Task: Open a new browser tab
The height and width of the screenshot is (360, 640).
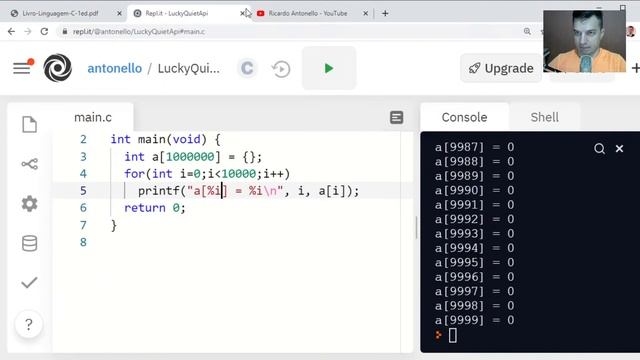Action: point(385,13)
